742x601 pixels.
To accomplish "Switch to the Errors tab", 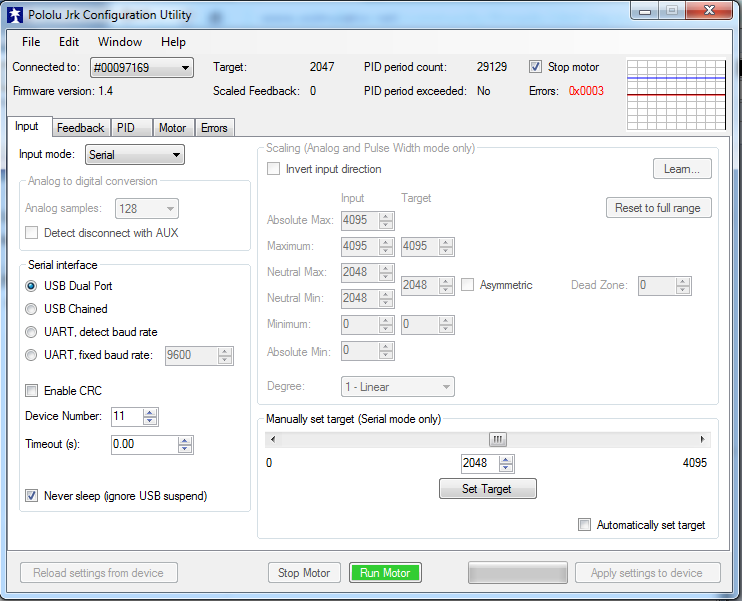I will (214, 128).
